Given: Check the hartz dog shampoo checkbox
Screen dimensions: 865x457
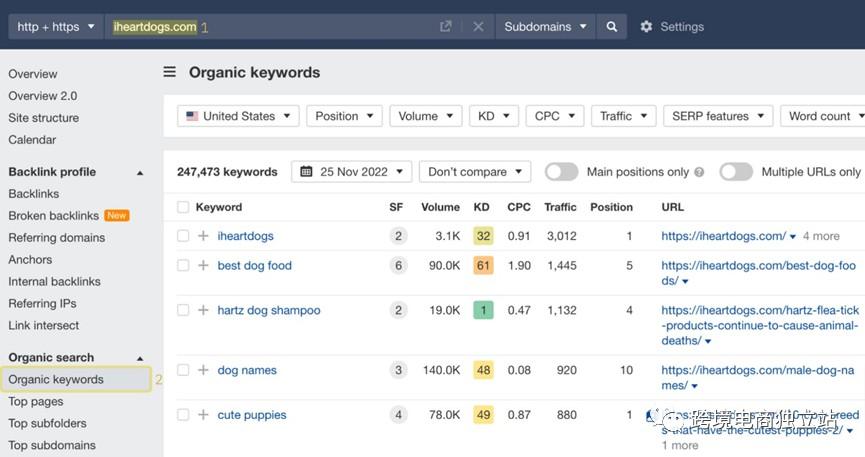Looking at the screenshot, I should tap(183, 310).
